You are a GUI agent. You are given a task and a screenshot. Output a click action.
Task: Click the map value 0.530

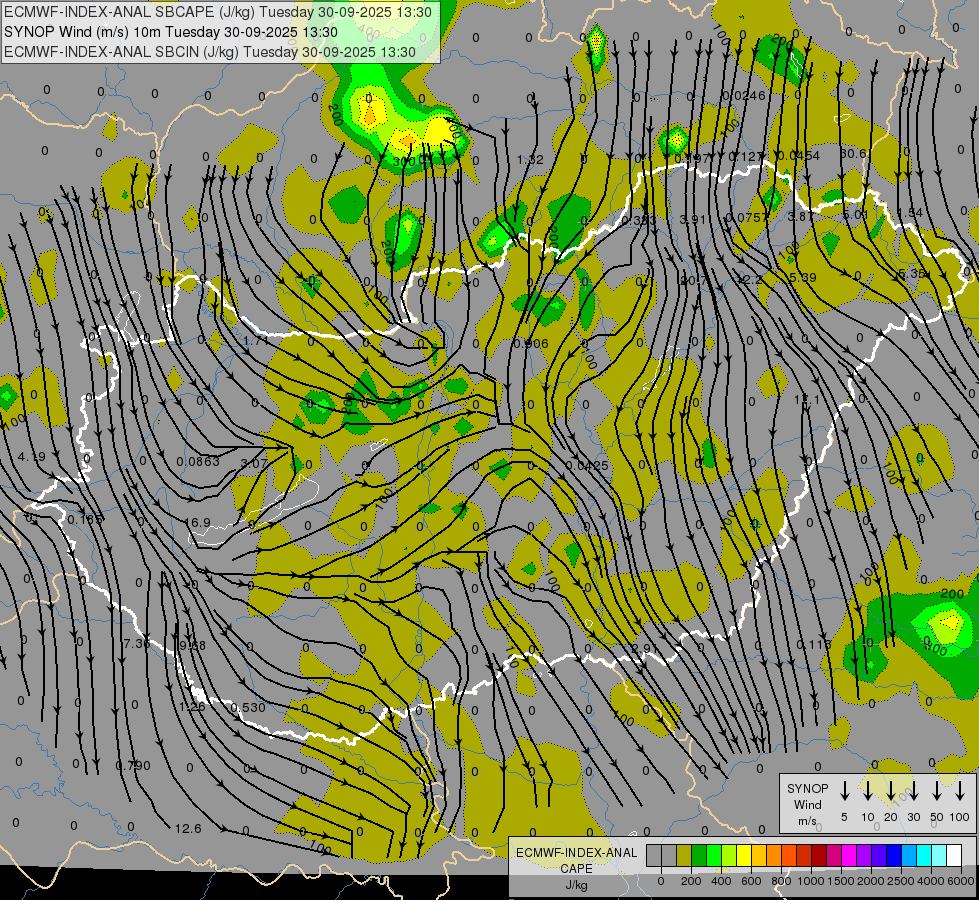click(x=248, y=707)
